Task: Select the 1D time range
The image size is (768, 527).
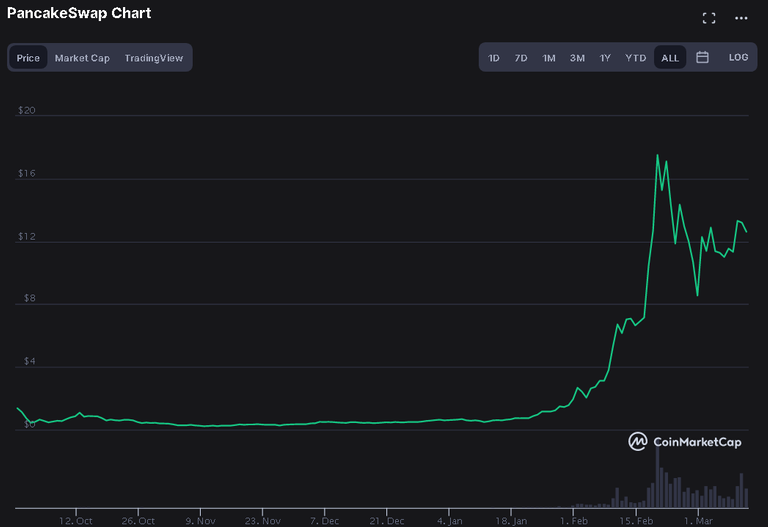Action: tap(494, 58)
